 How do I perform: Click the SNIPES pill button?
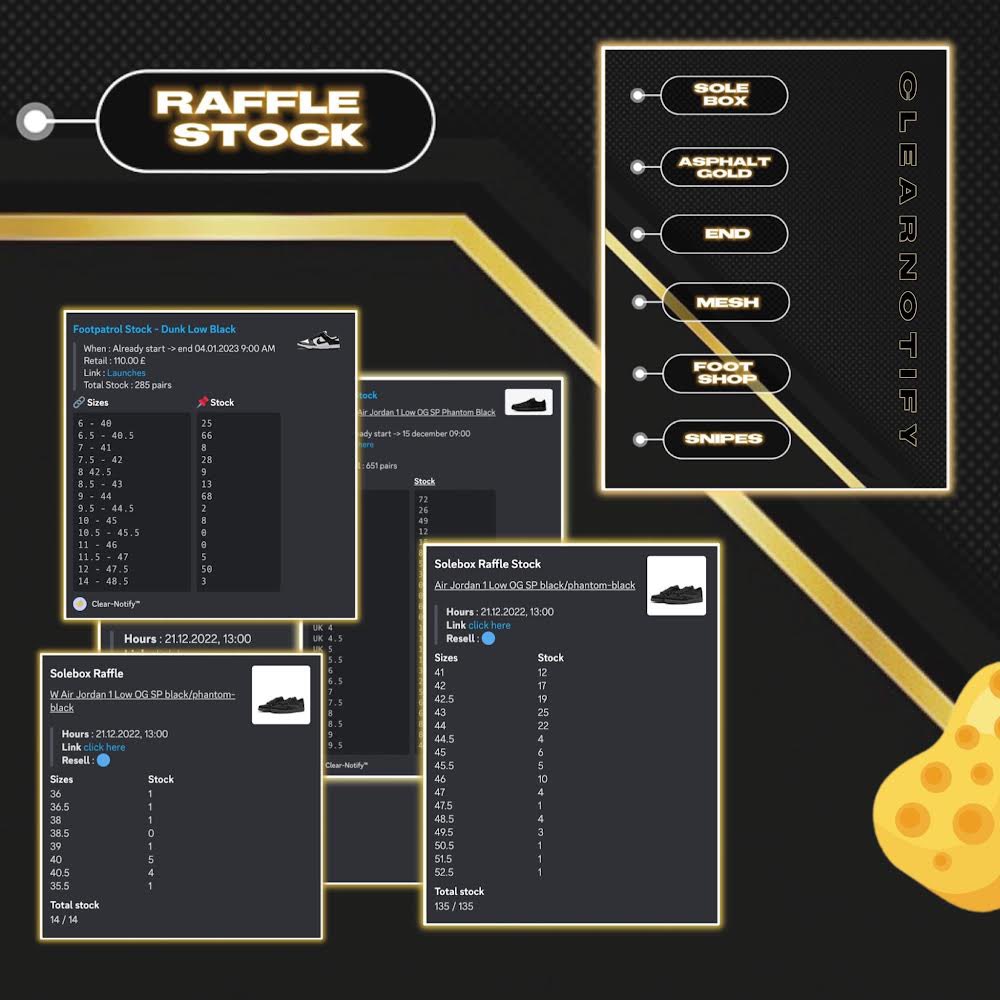point(726,439)
